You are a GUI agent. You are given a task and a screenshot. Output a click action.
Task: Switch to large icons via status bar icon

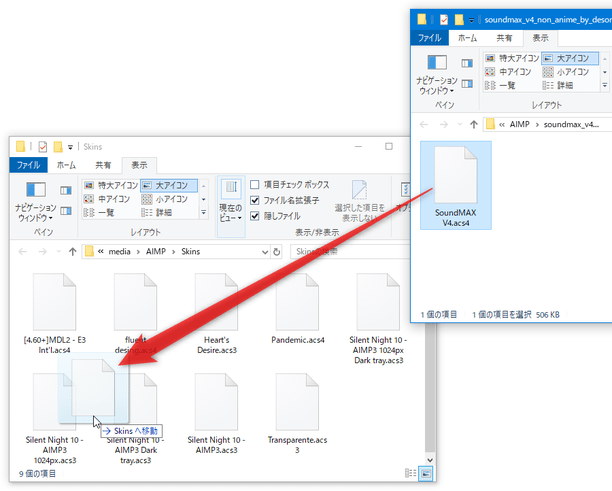[425, 473]
